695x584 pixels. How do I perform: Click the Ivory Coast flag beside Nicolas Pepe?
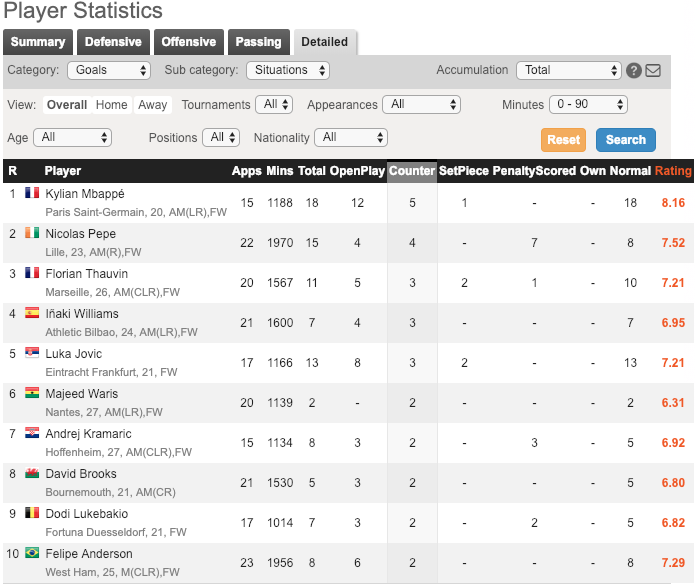click(x=32, y=234)
